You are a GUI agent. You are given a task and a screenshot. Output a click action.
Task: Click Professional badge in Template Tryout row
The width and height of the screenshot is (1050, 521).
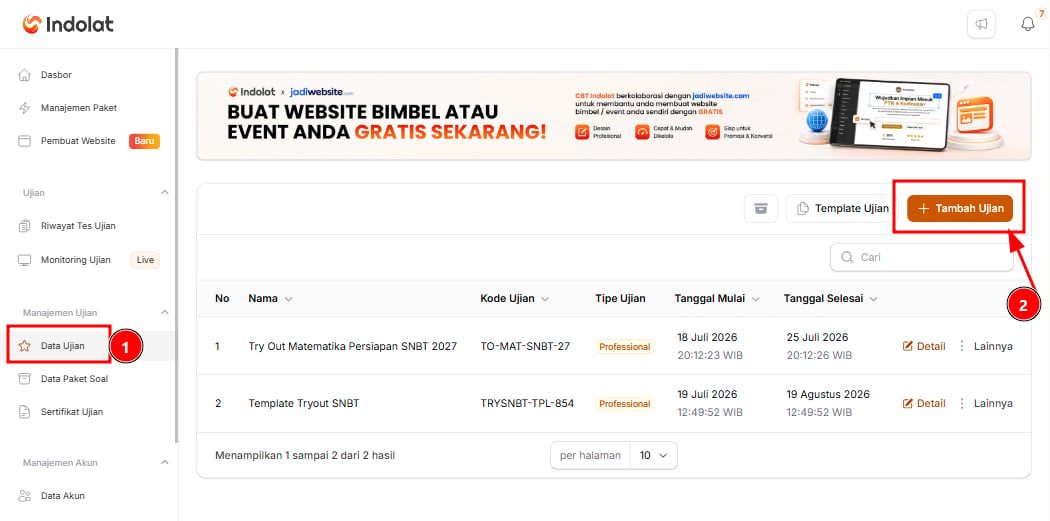[x=625, y=404]
